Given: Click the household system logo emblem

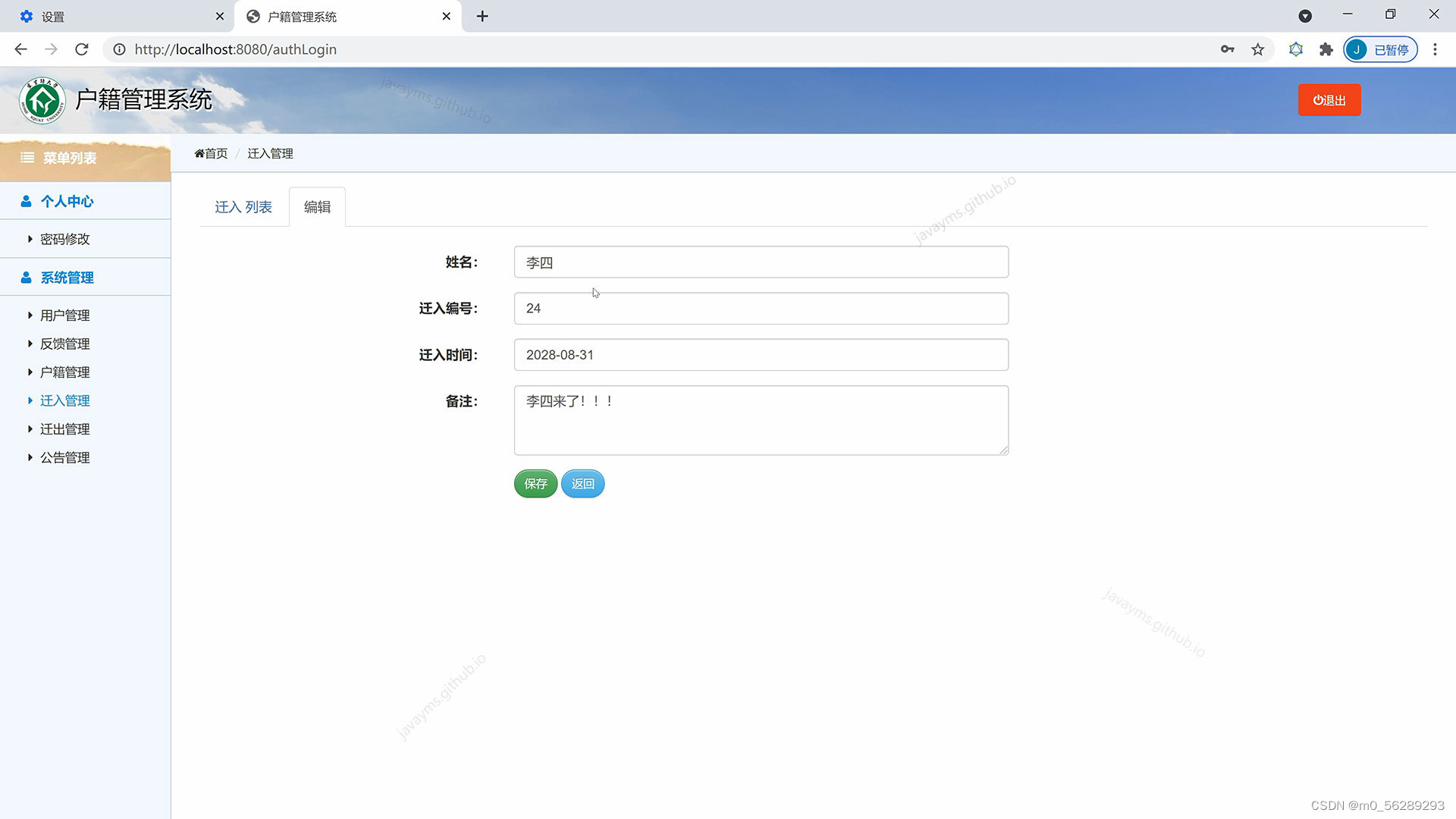Looking at the screenshot, I should pyautogui.click(x=42, y=100).
